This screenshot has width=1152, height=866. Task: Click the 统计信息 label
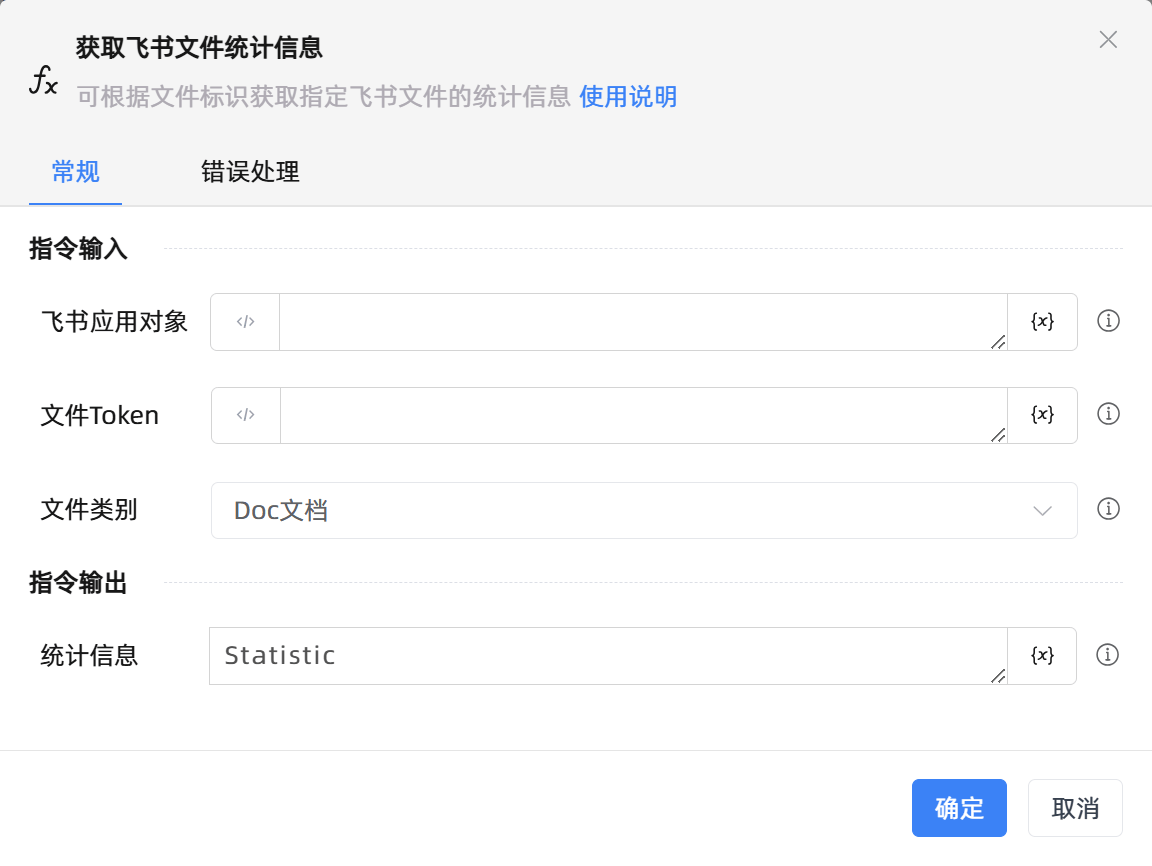(89, 655)
